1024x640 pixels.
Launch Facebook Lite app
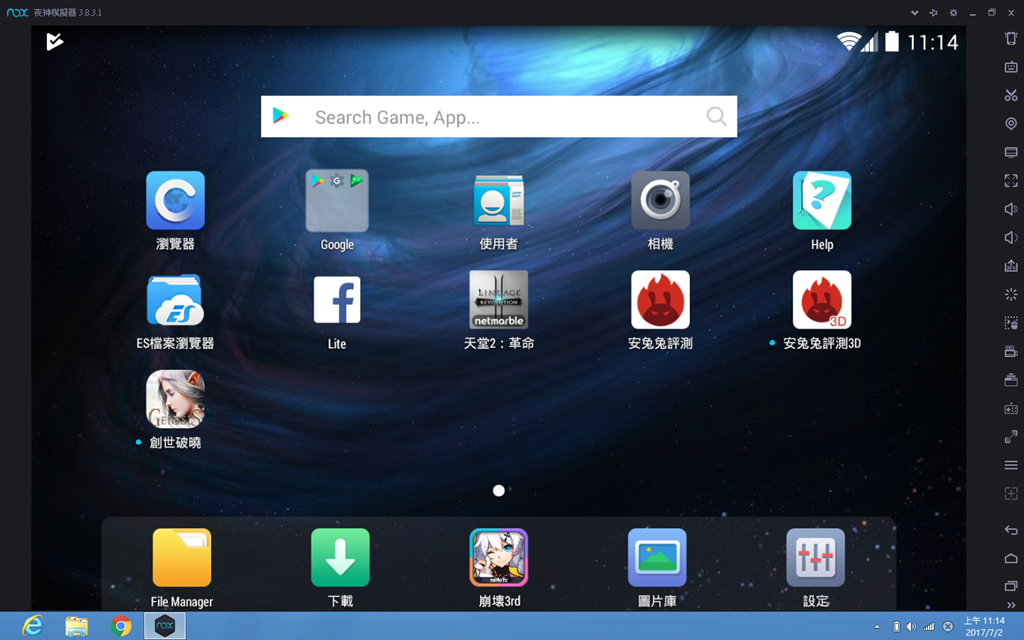coord(337,300)
